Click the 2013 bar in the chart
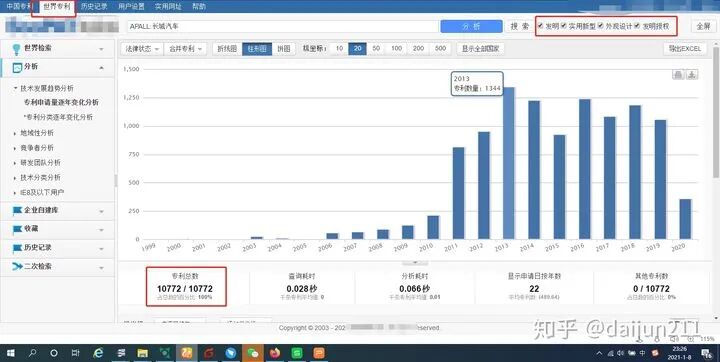This screenshot has width=720, height=362. (509, 163)
